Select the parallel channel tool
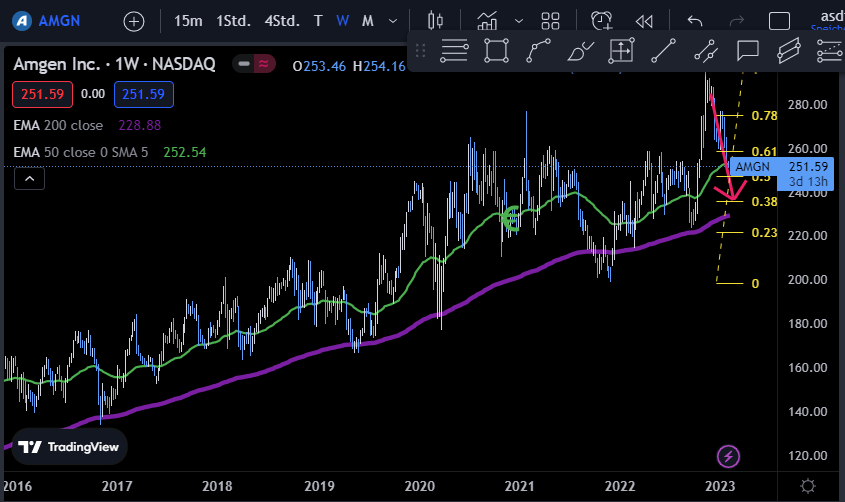This screenshot has height=502, width=845. tap(789, 51)
